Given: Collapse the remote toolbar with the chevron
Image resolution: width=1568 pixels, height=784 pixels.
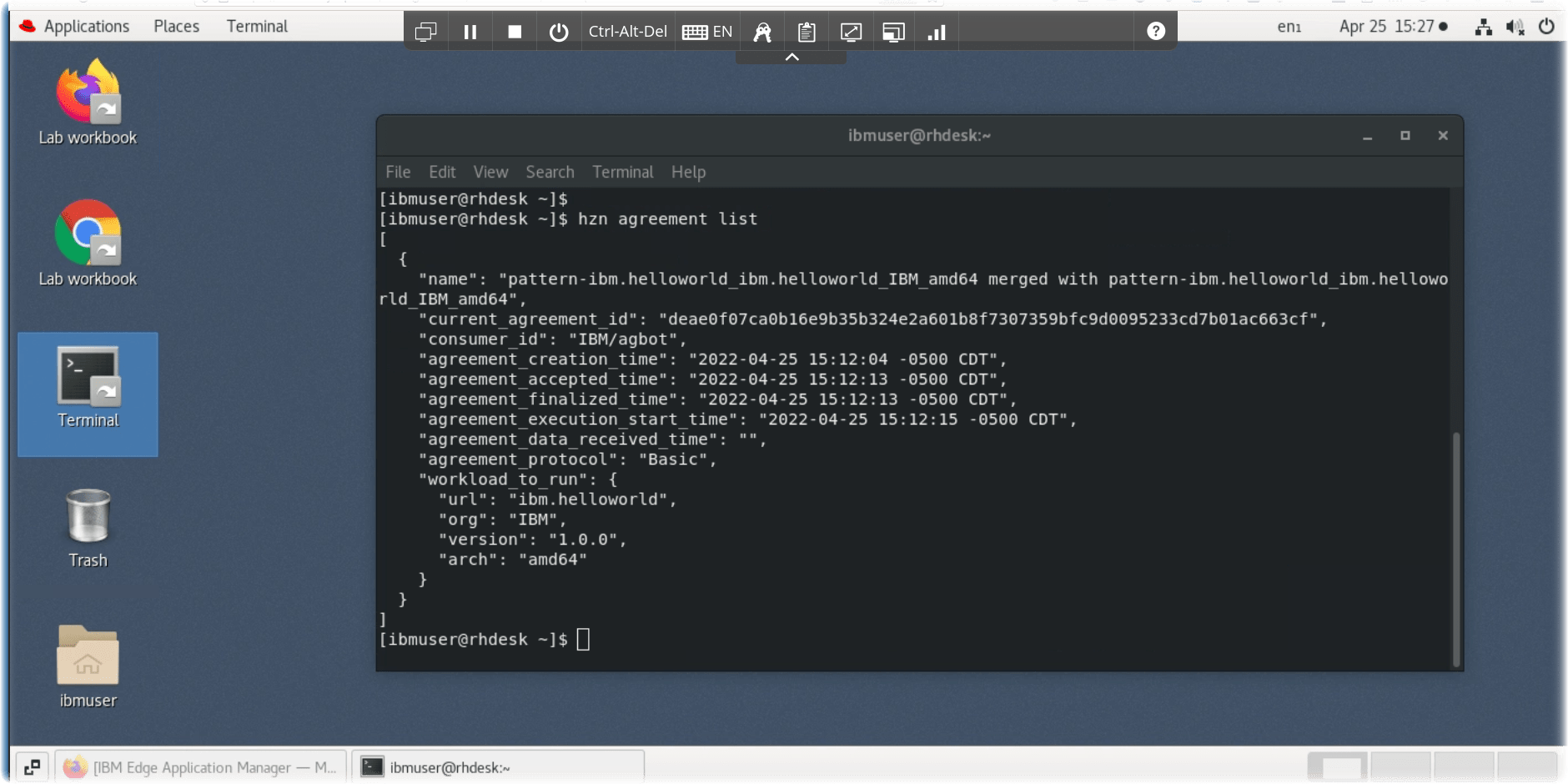Looking at the screenshot, I should (792, 57).
